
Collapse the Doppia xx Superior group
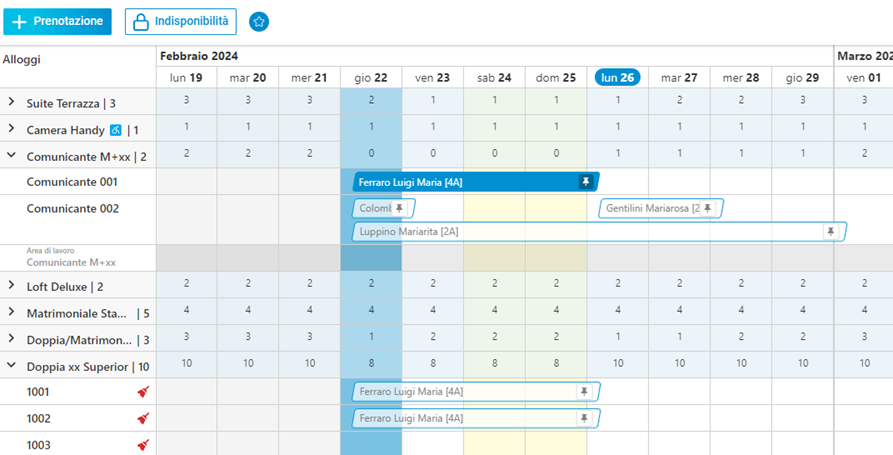click(11, 366)
